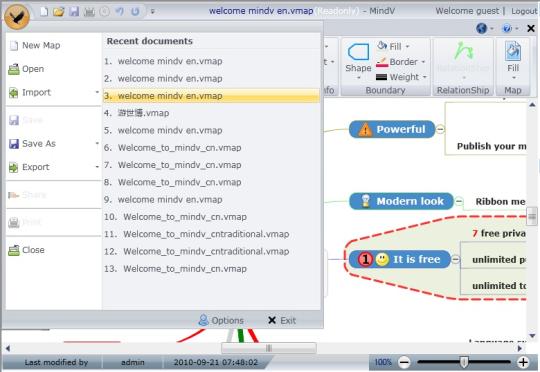Click the zoom out minus button
The image size is (540, 372).
tap(404, 362)
